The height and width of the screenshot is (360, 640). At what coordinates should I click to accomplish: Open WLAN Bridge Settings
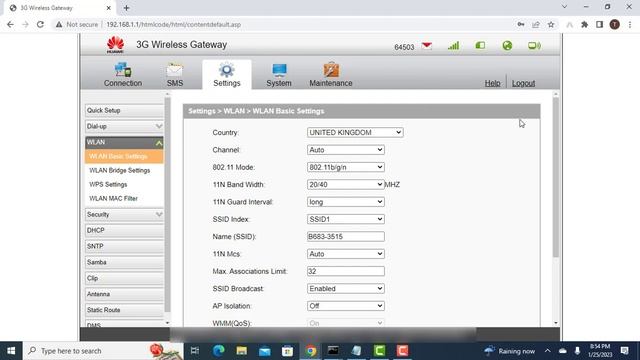120,171
